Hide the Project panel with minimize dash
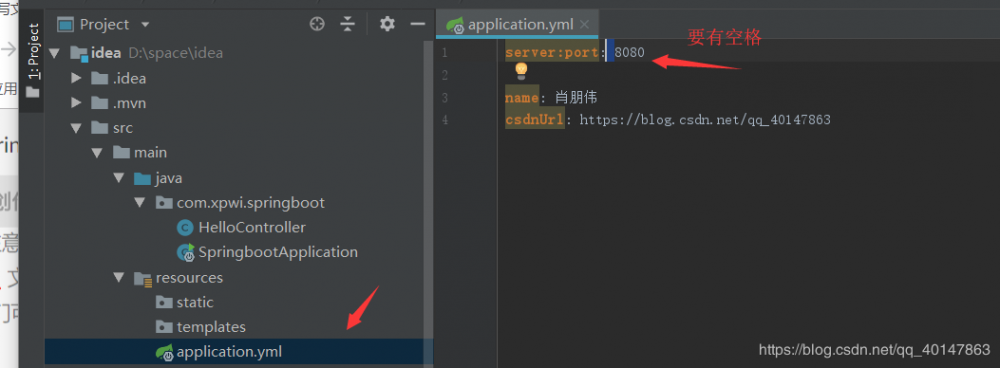This screenshot has width=1000, height=368. (x=418, y=24)
